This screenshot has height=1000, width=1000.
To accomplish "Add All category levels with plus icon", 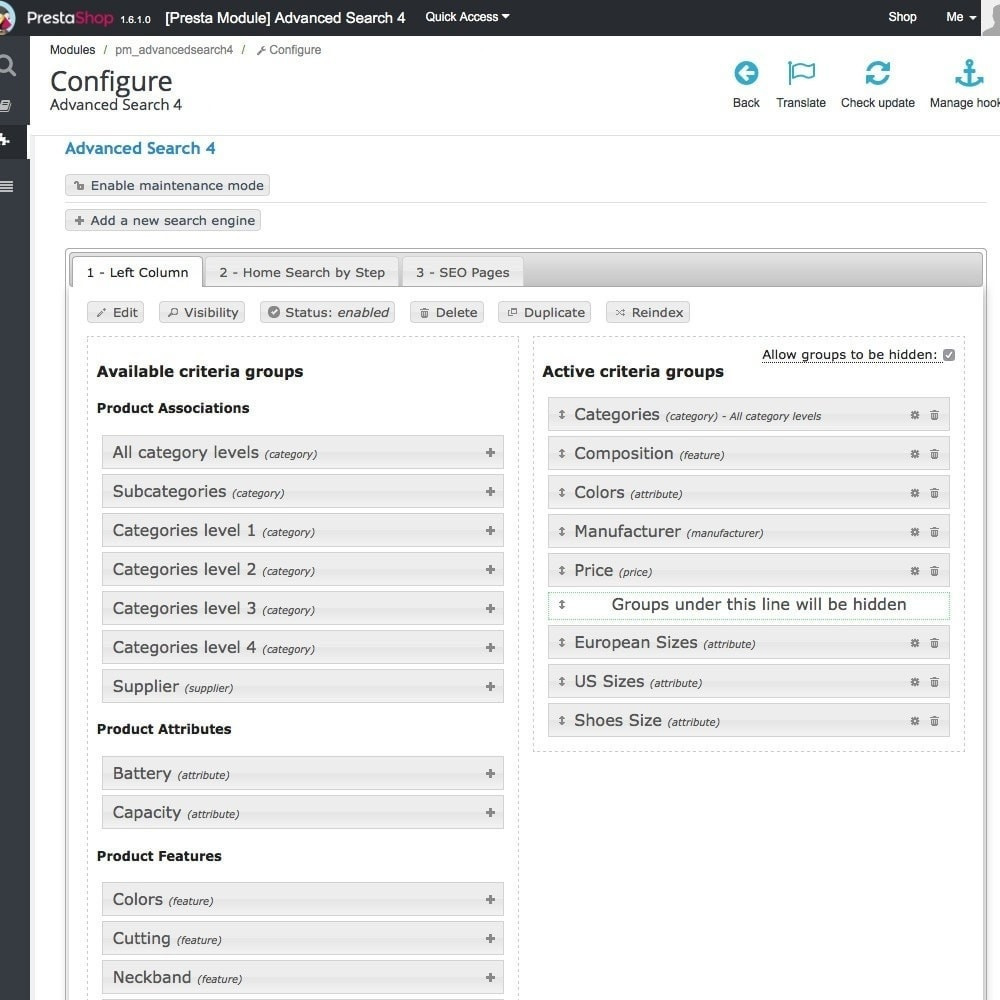I will click(490, 452).
